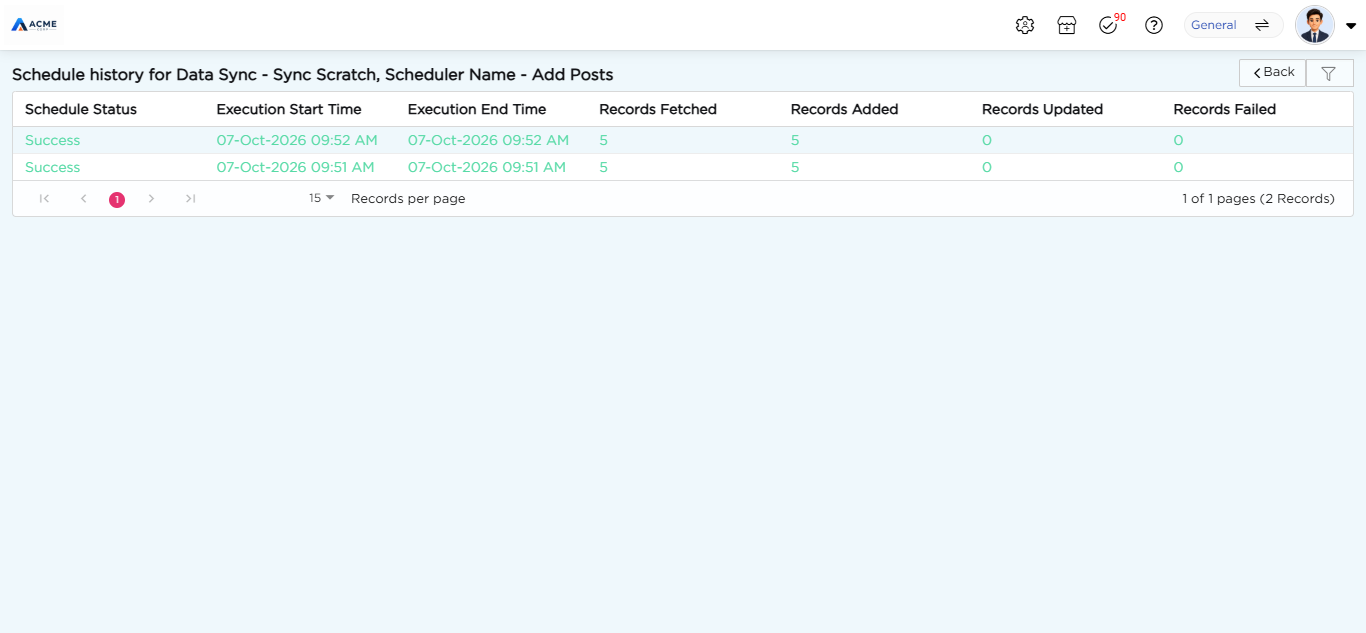Click the user avatar picture
This screenshot has height=633, width=1366.
[1314, 25]
